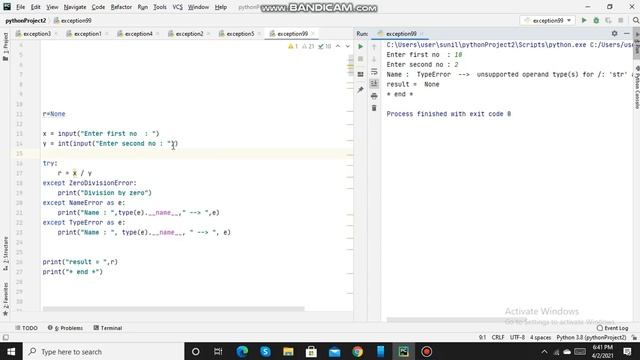The image size is (640, 360).
Task: Open the TODO tool window
Action: [x=27, y=328]
